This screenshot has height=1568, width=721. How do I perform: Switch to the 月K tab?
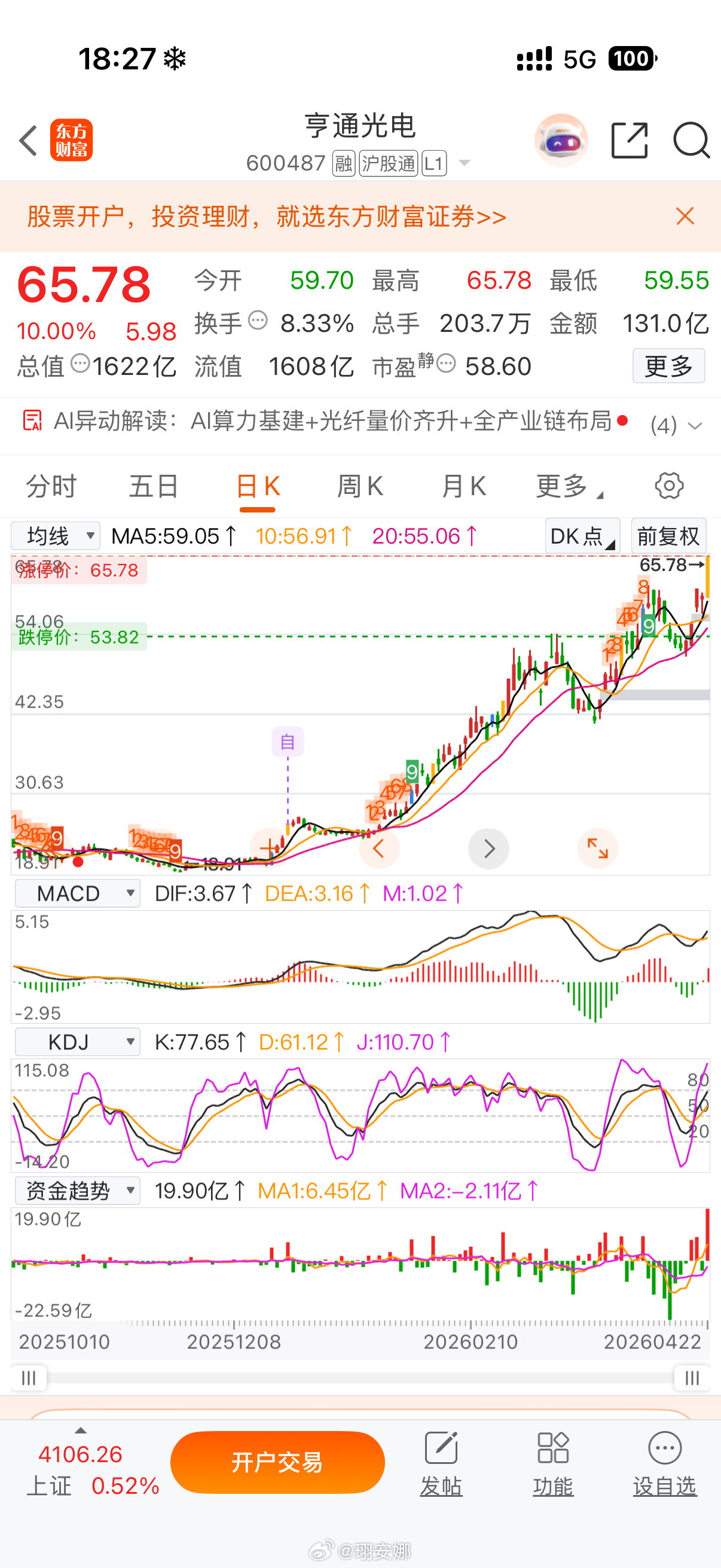tap(464, 486)
